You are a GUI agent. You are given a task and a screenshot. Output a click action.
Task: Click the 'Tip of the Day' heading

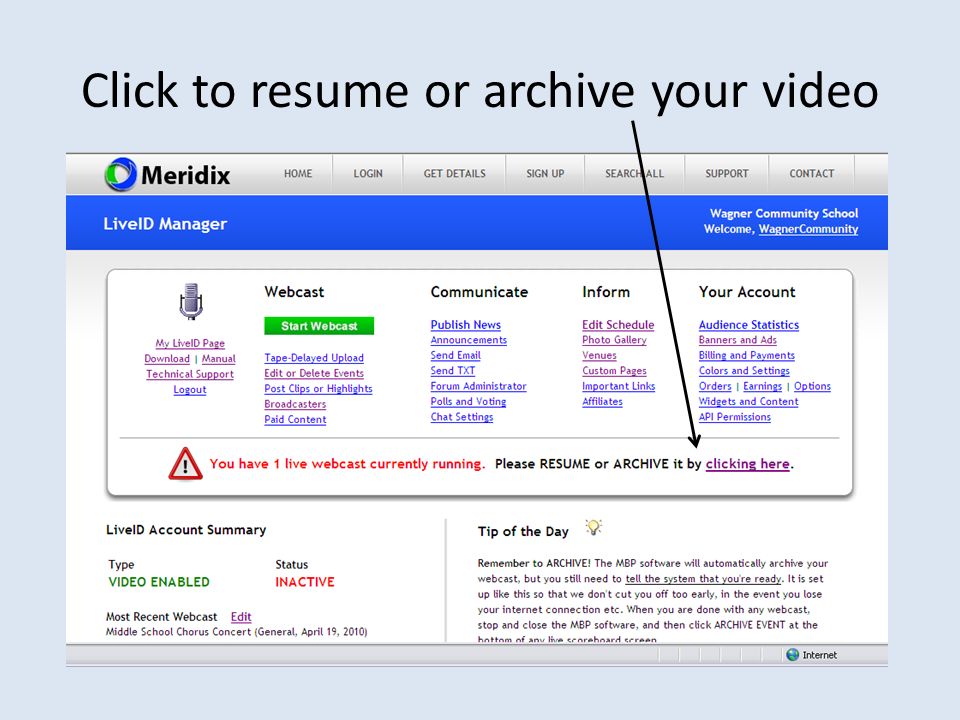tap(523, 531)
